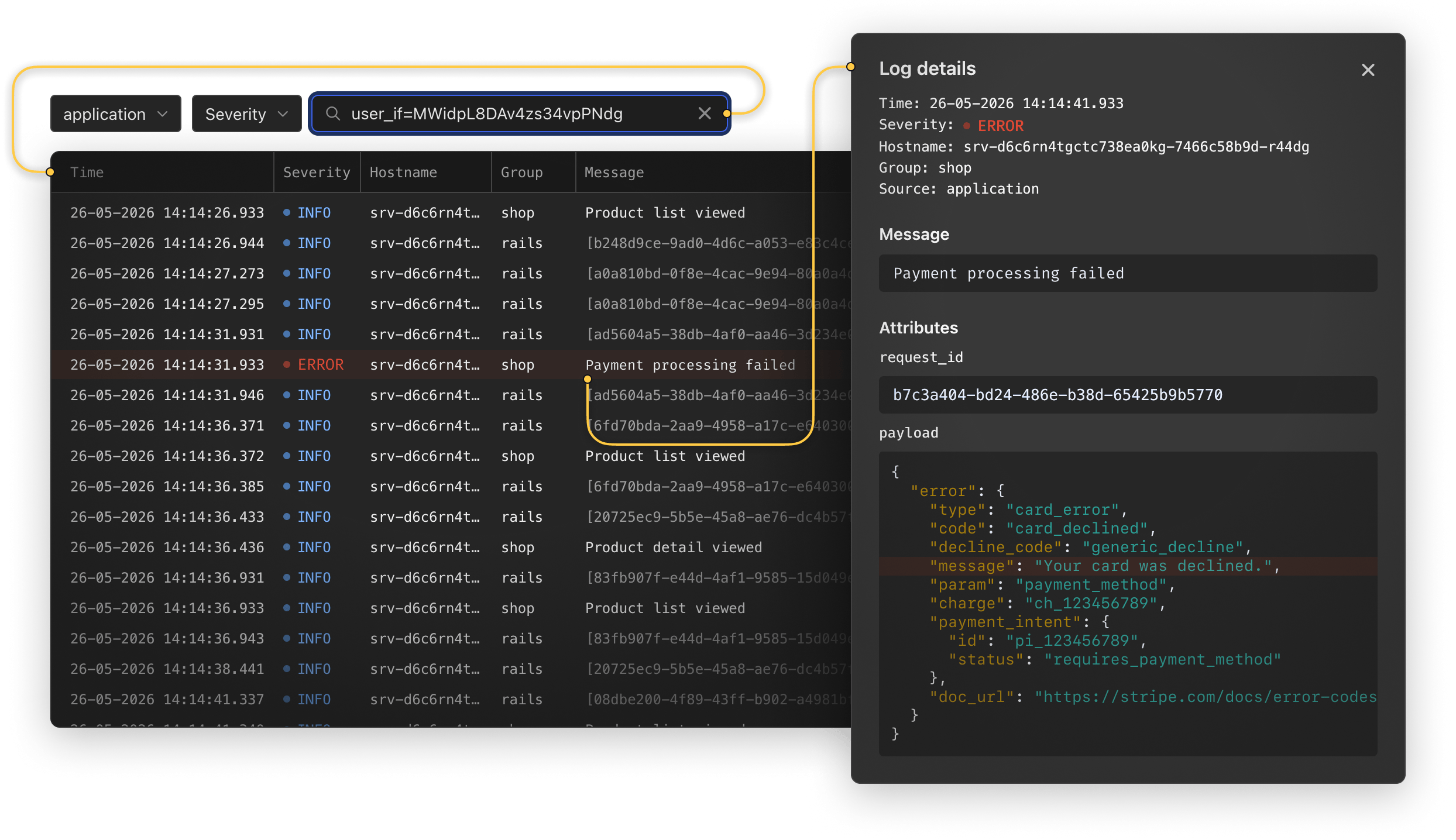Click the Group: shop line in details

point(925,167)
